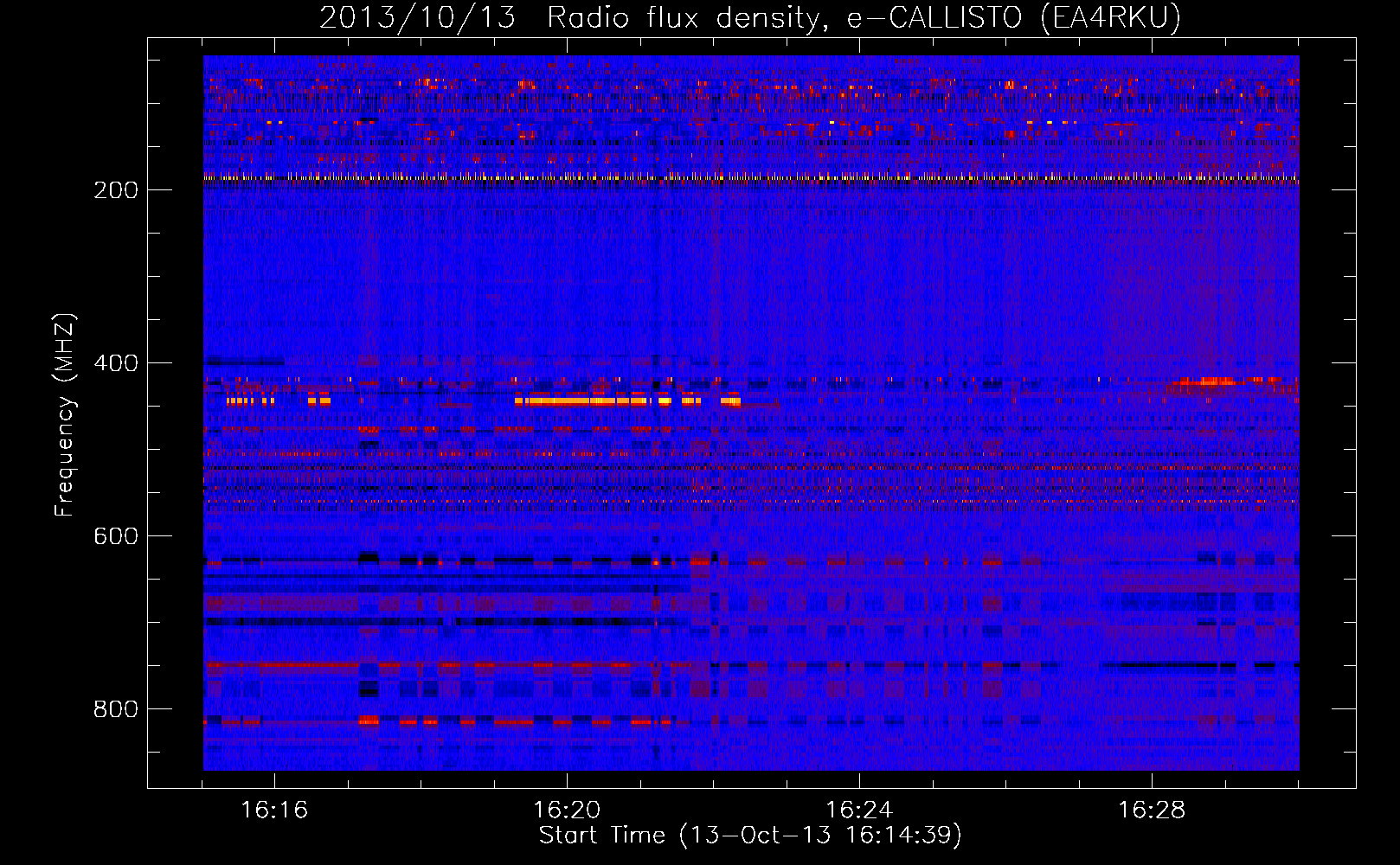Viewport: 1400px width, 865px height.
Task: Click the 400 frequency tick label
Action: click(x=116, y=363)
